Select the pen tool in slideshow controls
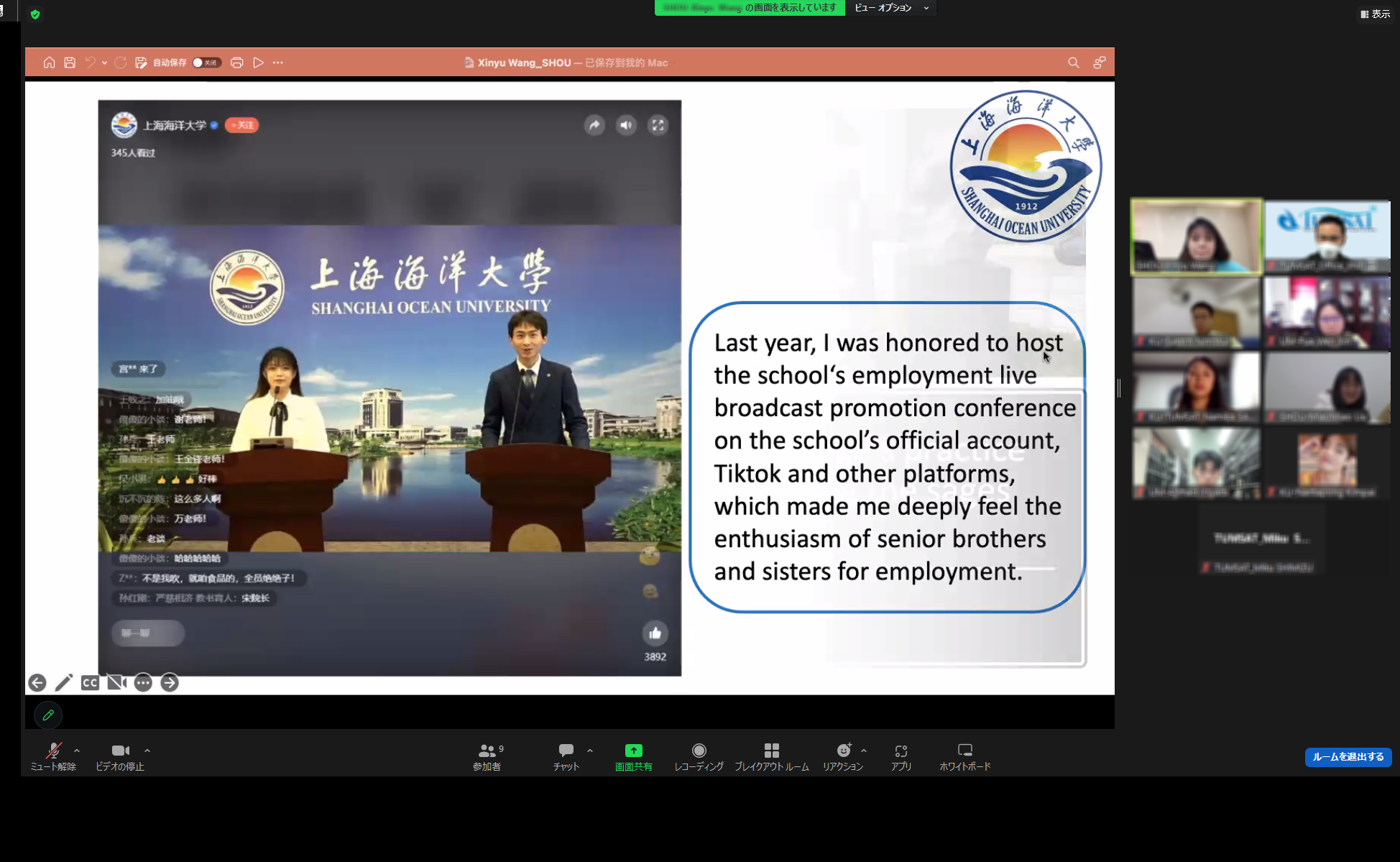This screenshot has height=862, width=1400. 64,682
